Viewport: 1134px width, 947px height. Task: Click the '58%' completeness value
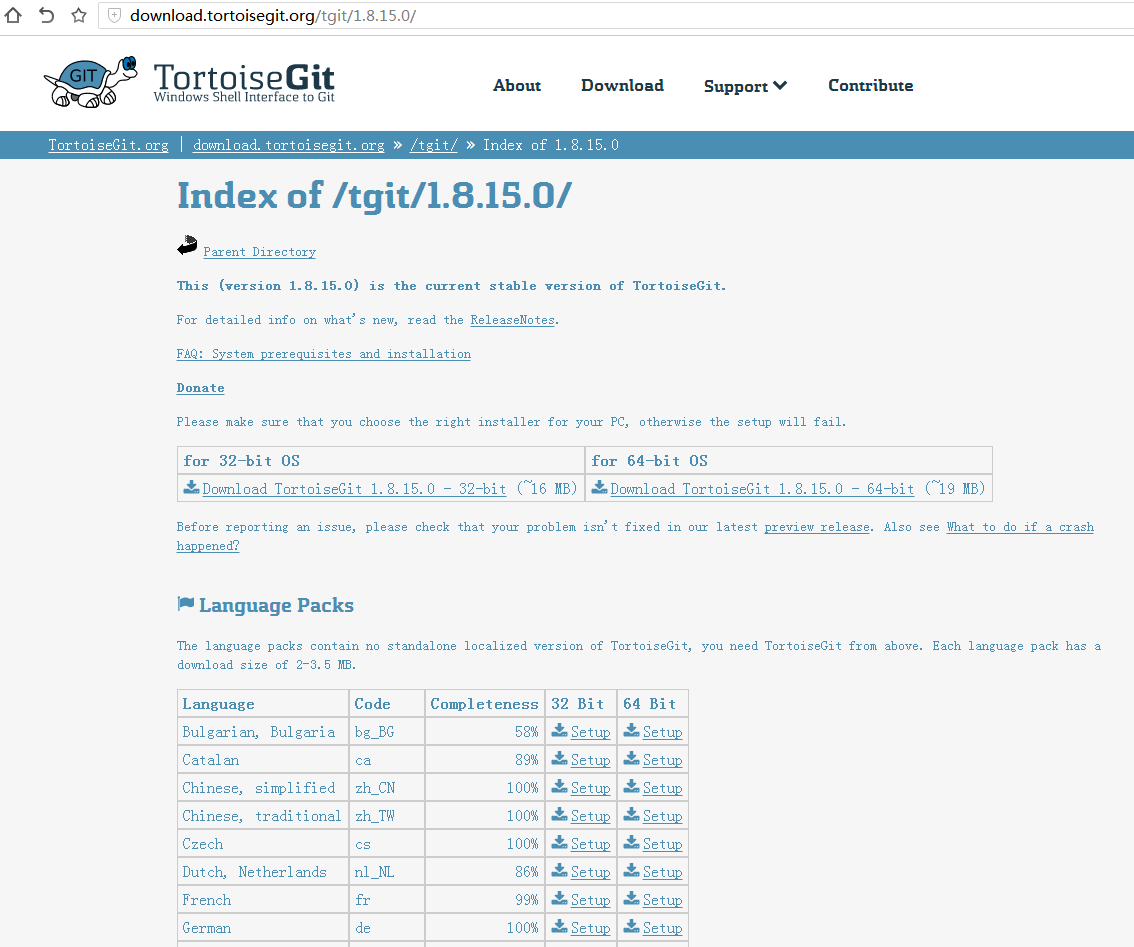(526, 732)
